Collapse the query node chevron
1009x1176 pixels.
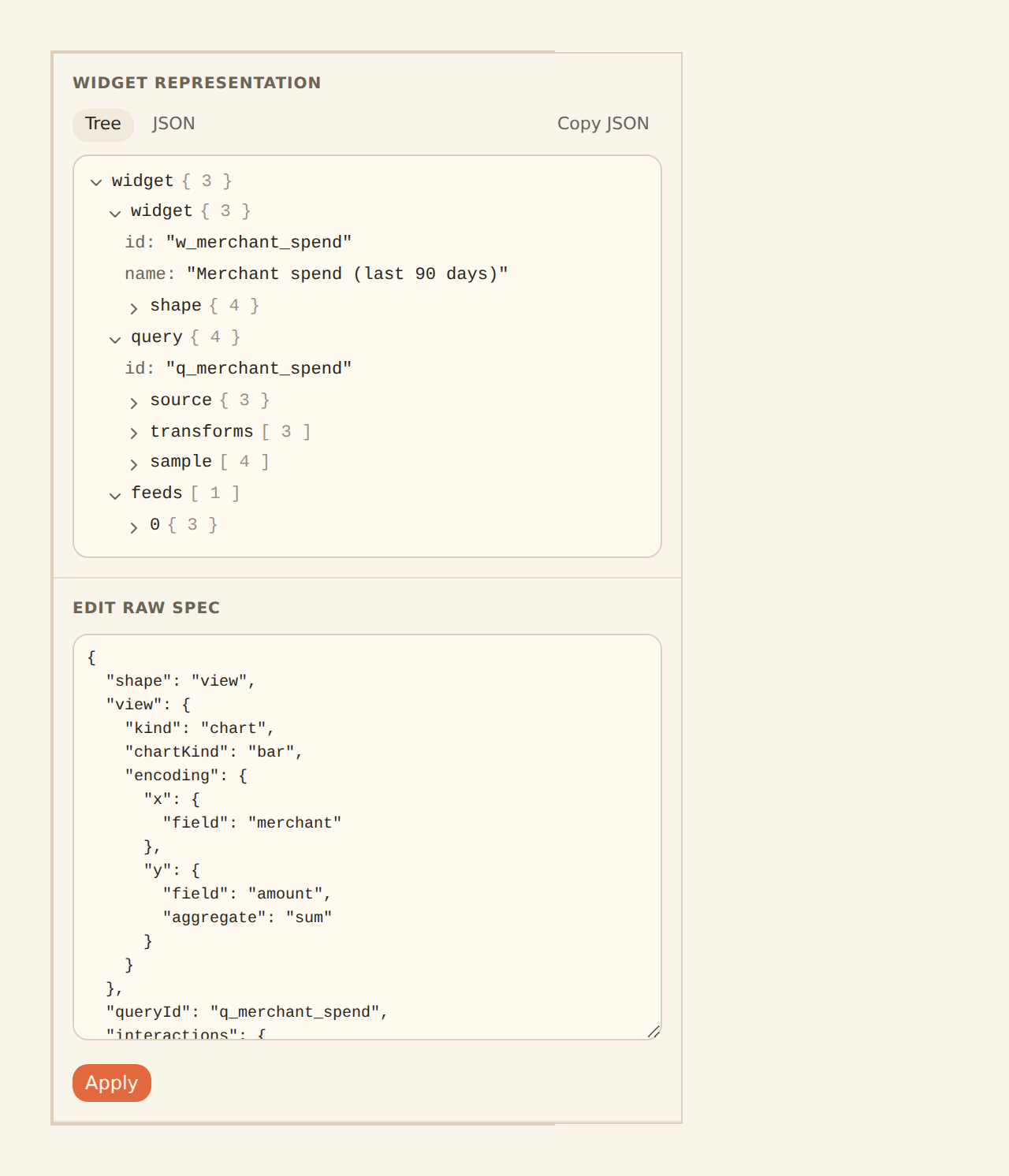[115, 339]
